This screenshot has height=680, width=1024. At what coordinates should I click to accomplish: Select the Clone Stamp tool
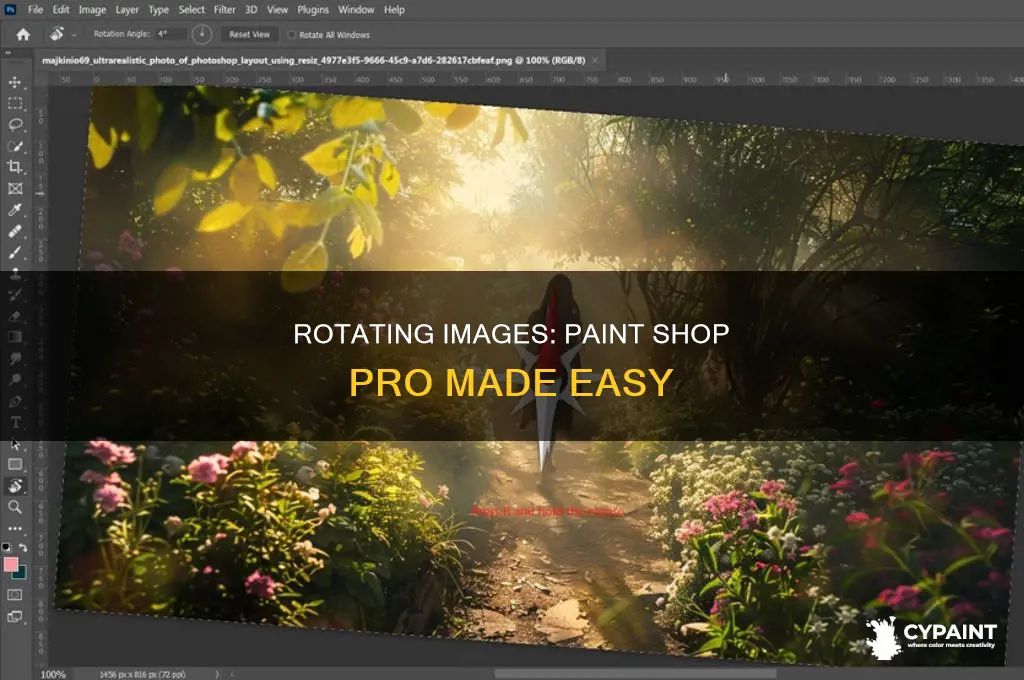click(x=14, y=273)
